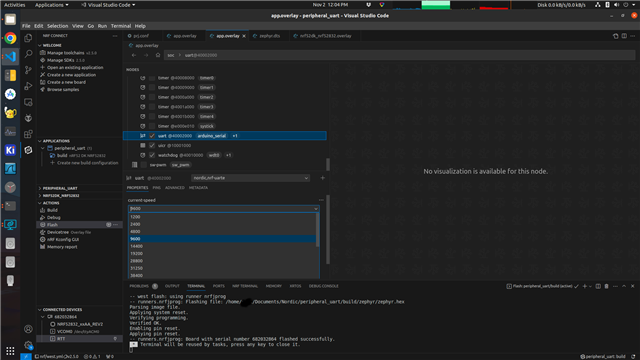This screenshot has height=360, width=640.
Task: Uncheck the uart @40002000 node
Action: (x=152, y=136)
